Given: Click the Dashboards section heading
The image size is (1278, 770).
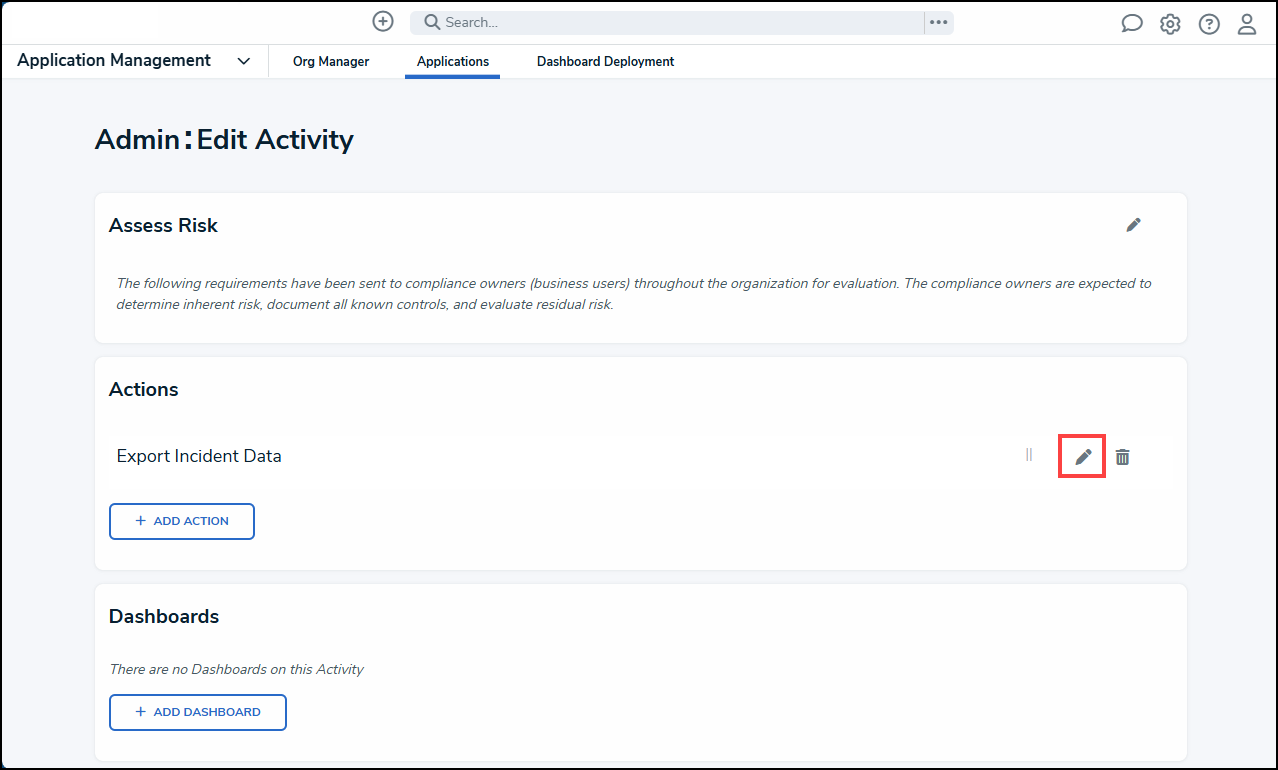Looking at the screenshot, I should (164, 616).
